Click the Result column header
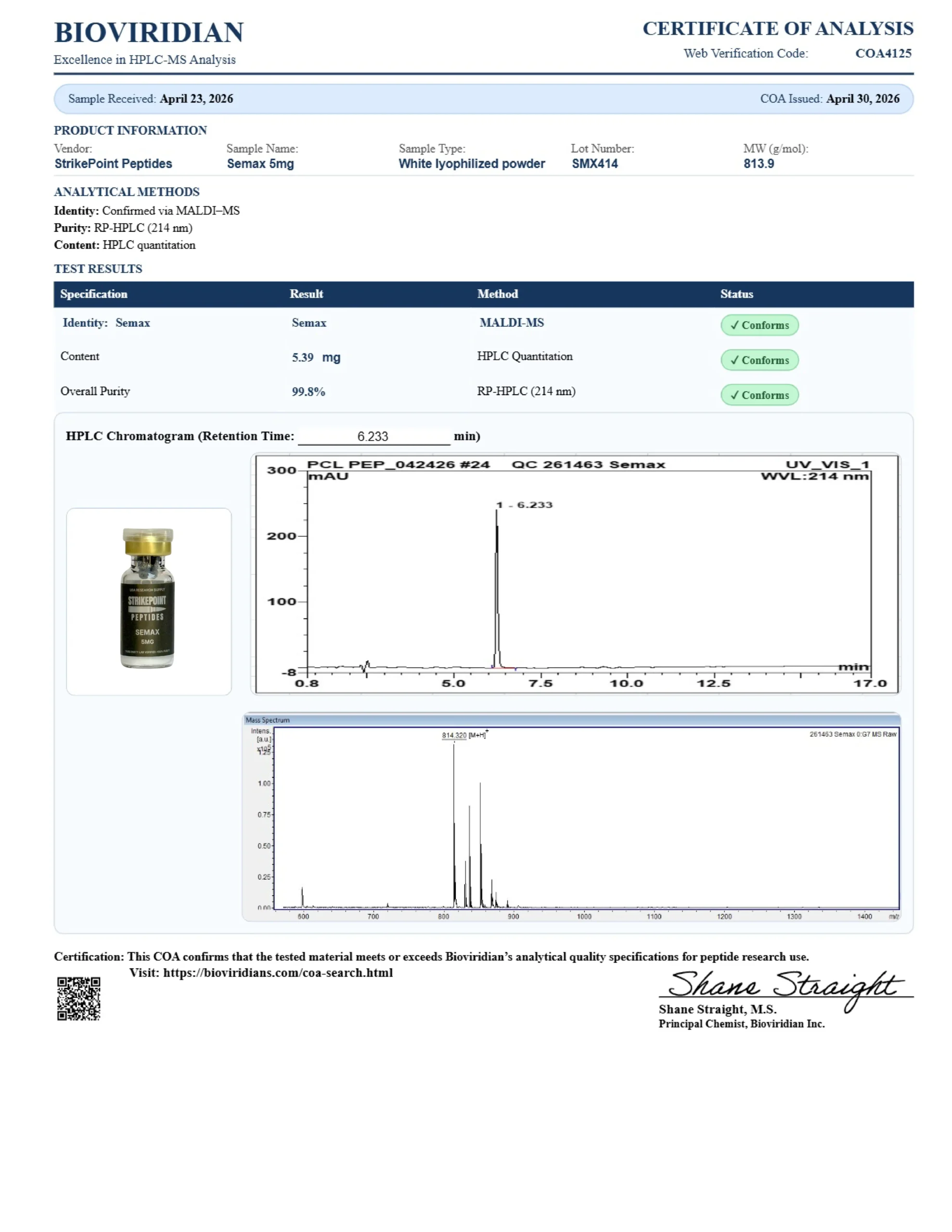 coord(307,294)
